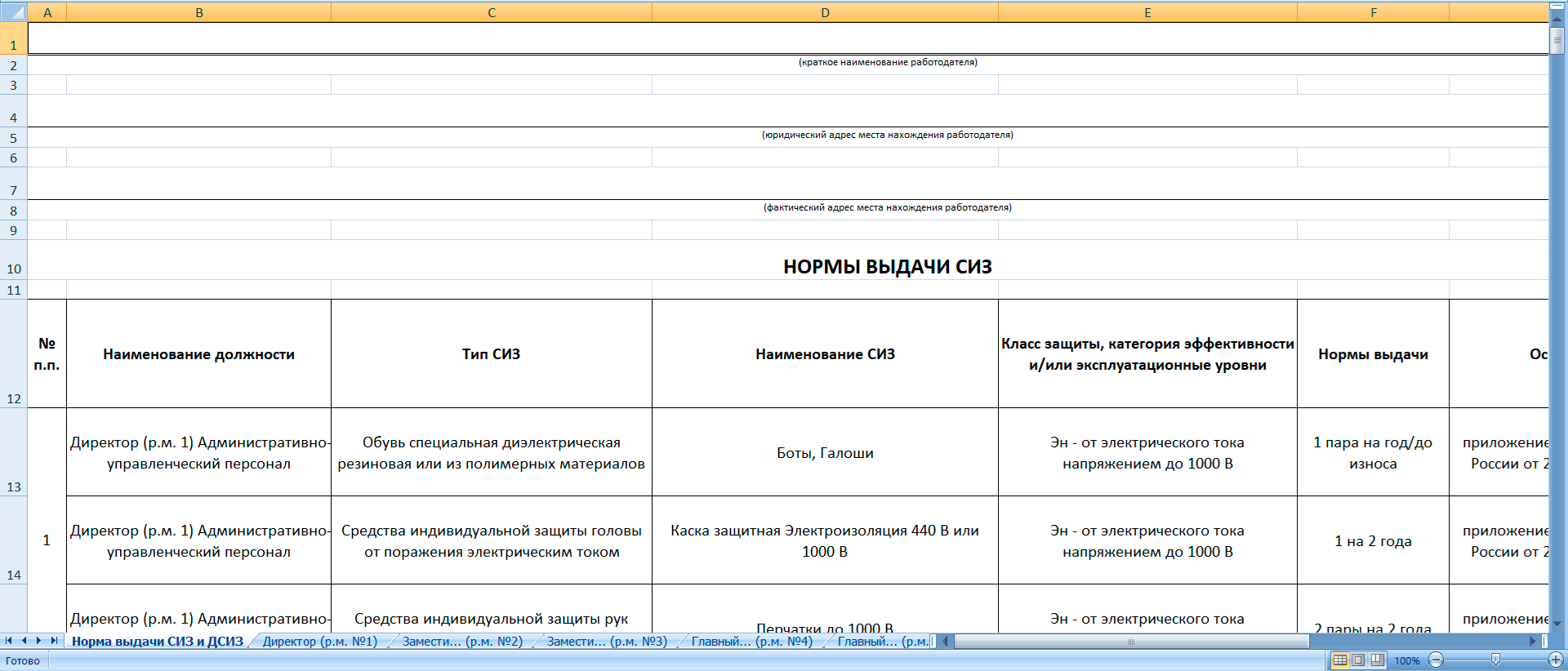Image resolution: width=1568 pixels, height=671 pixels.
Task: Click the 'Наименование СИЗ' header cell
Action: (x=825, y=353)
